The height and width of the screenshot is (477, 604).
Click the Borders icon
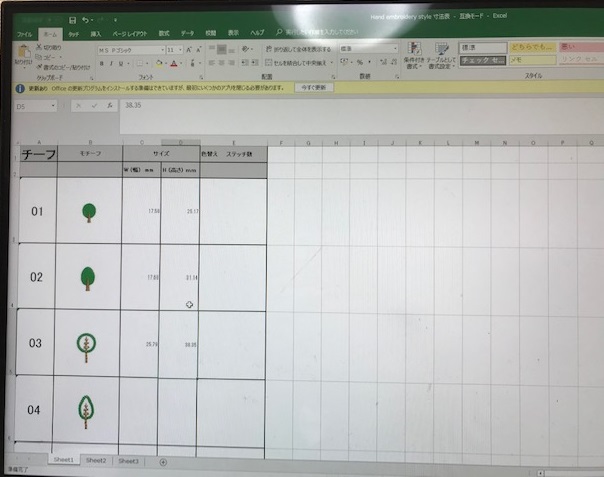click(140, 63)
